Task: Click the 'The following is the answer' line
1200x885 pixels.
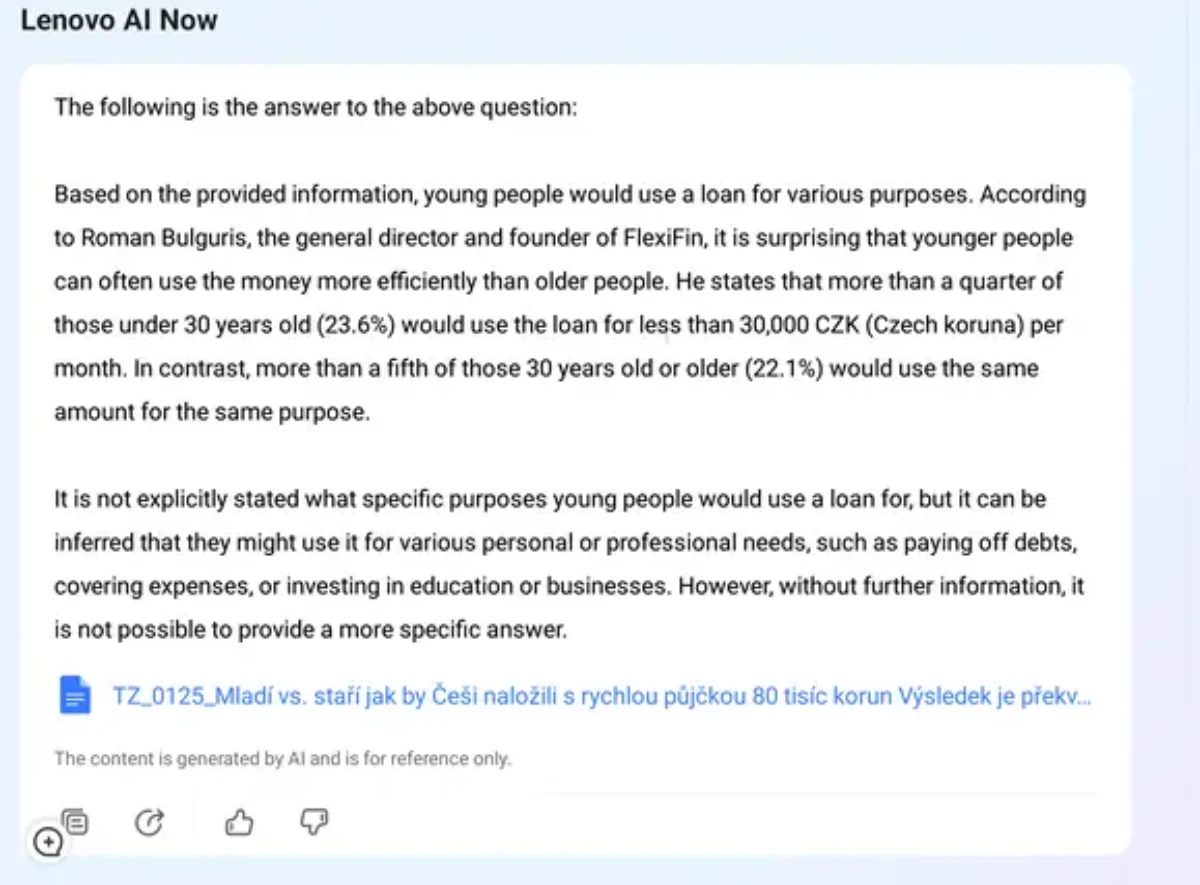Action: pyautogui.click(x=316, y=106)
